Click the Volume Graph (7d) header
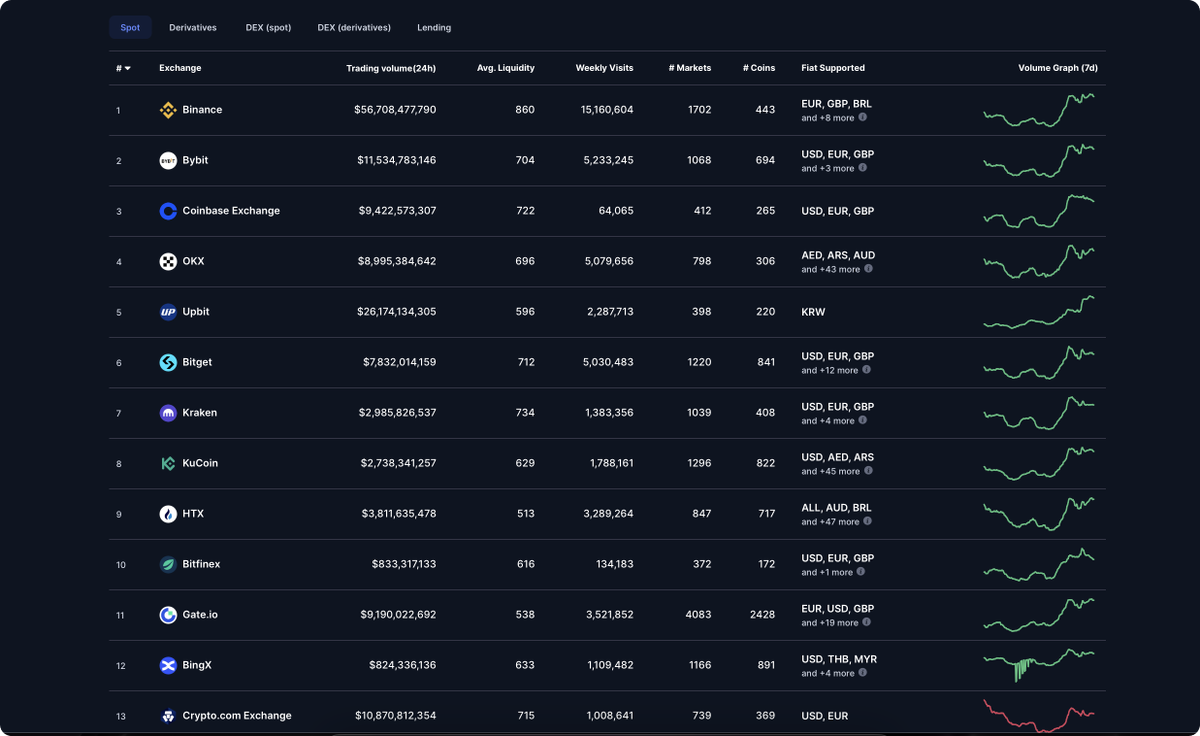 click(1058, 68)
